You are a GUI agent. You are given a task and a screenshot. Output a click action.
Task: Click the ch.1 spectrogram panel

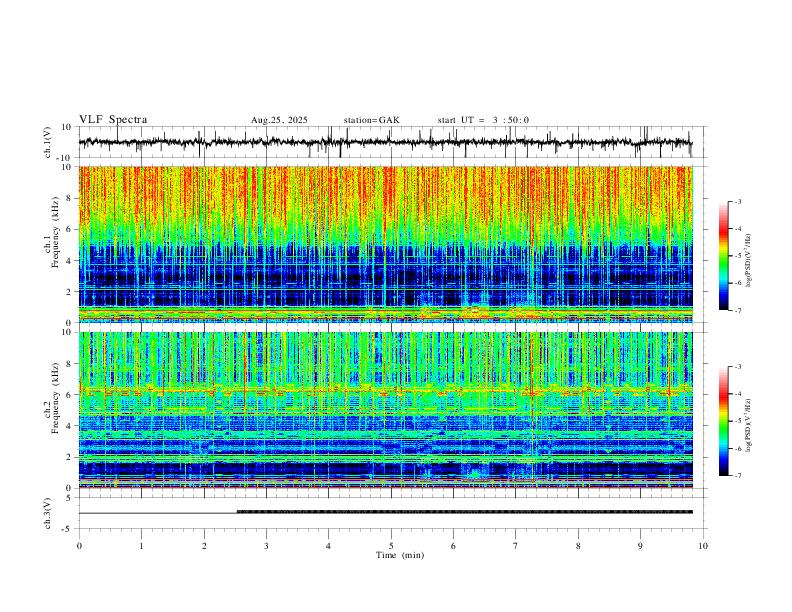(x=386, y=244)
